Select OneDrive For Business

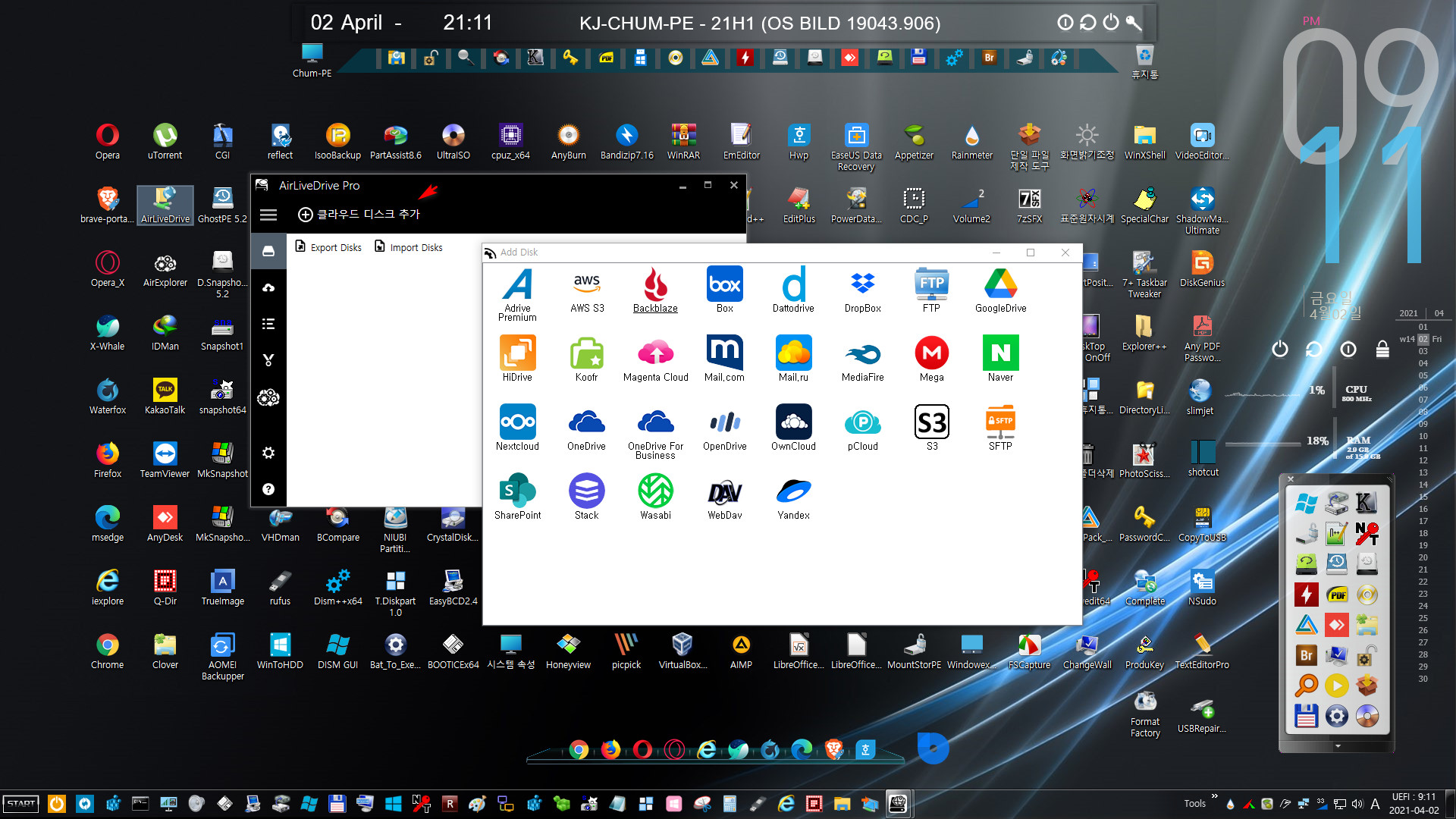click(655, 432)
